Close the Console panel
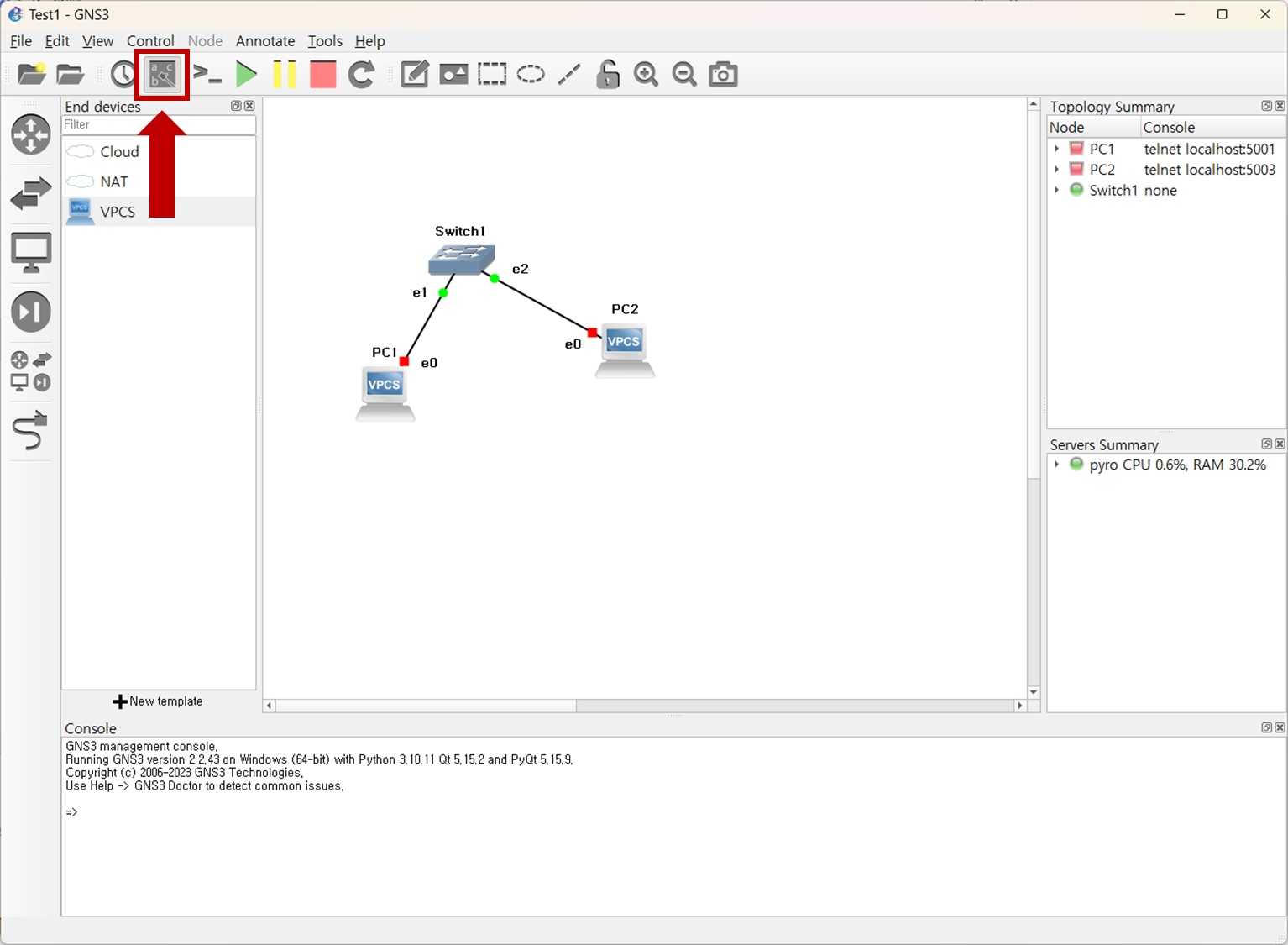The width and height of the screenshot is (1288, 945). coord(1280,727)
